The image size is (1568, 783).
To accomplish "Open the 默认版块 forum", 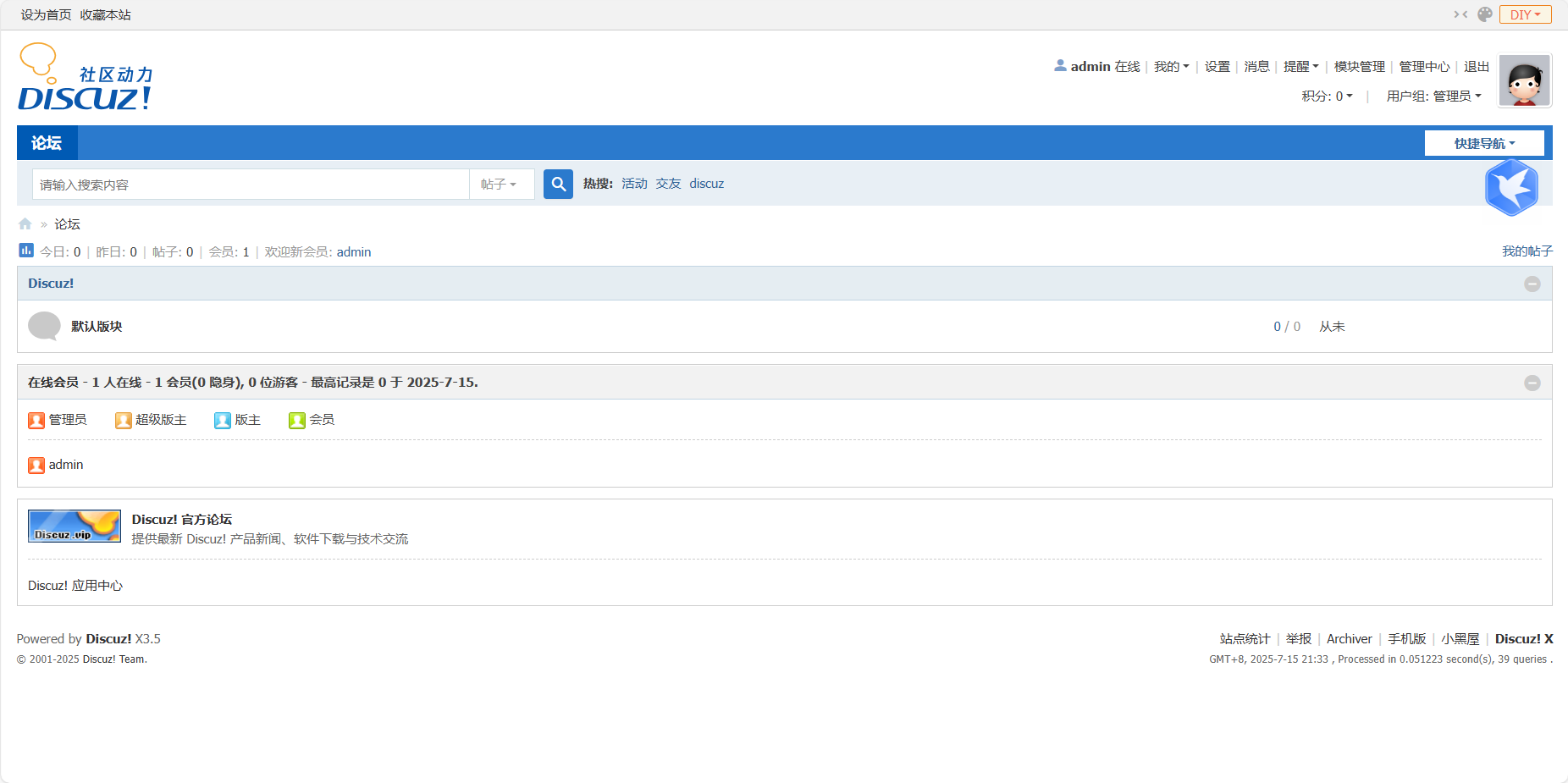I will point(97,327).
